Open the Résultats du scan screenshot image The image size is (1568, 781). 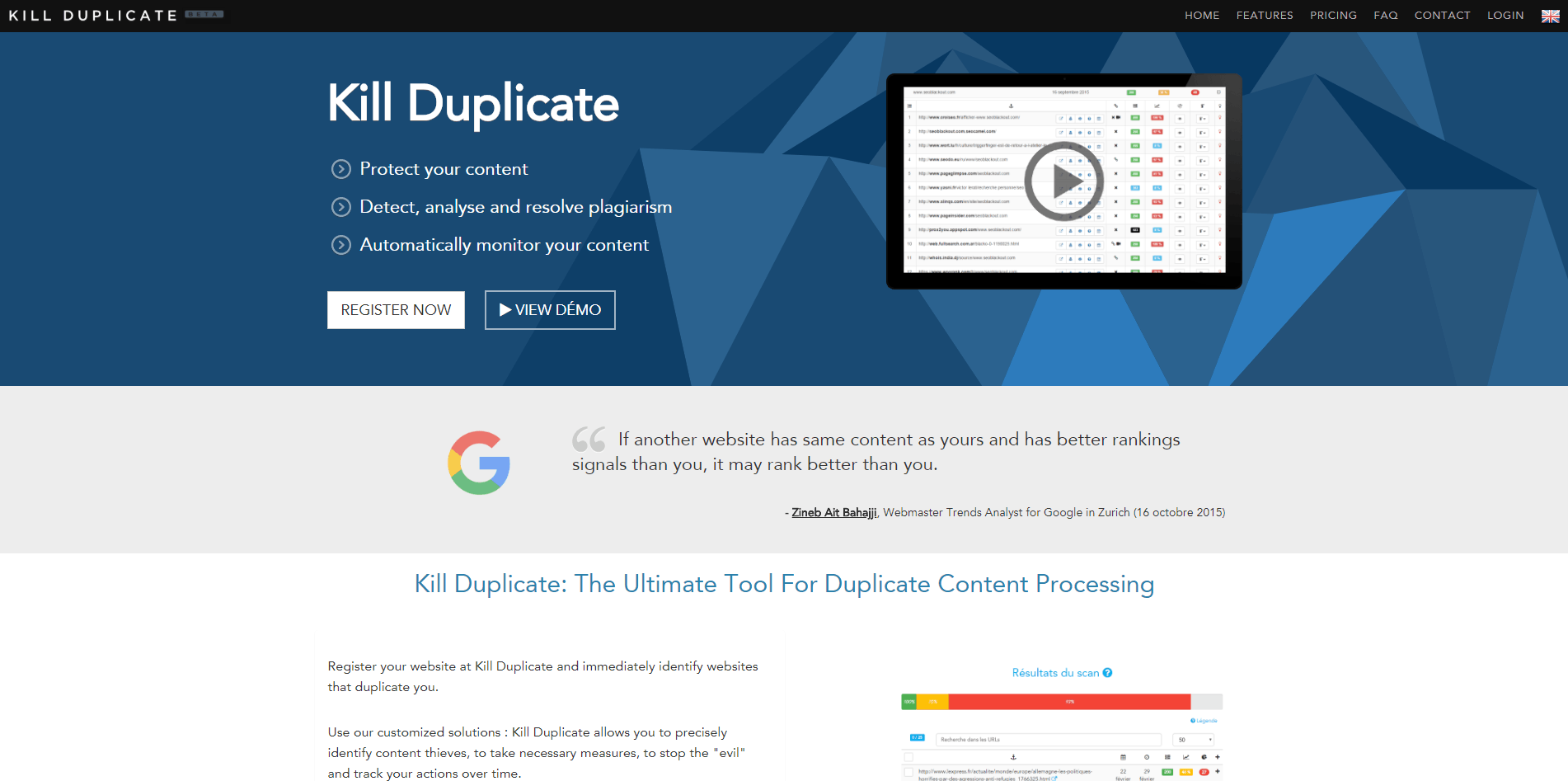[x=1062, y=722]
